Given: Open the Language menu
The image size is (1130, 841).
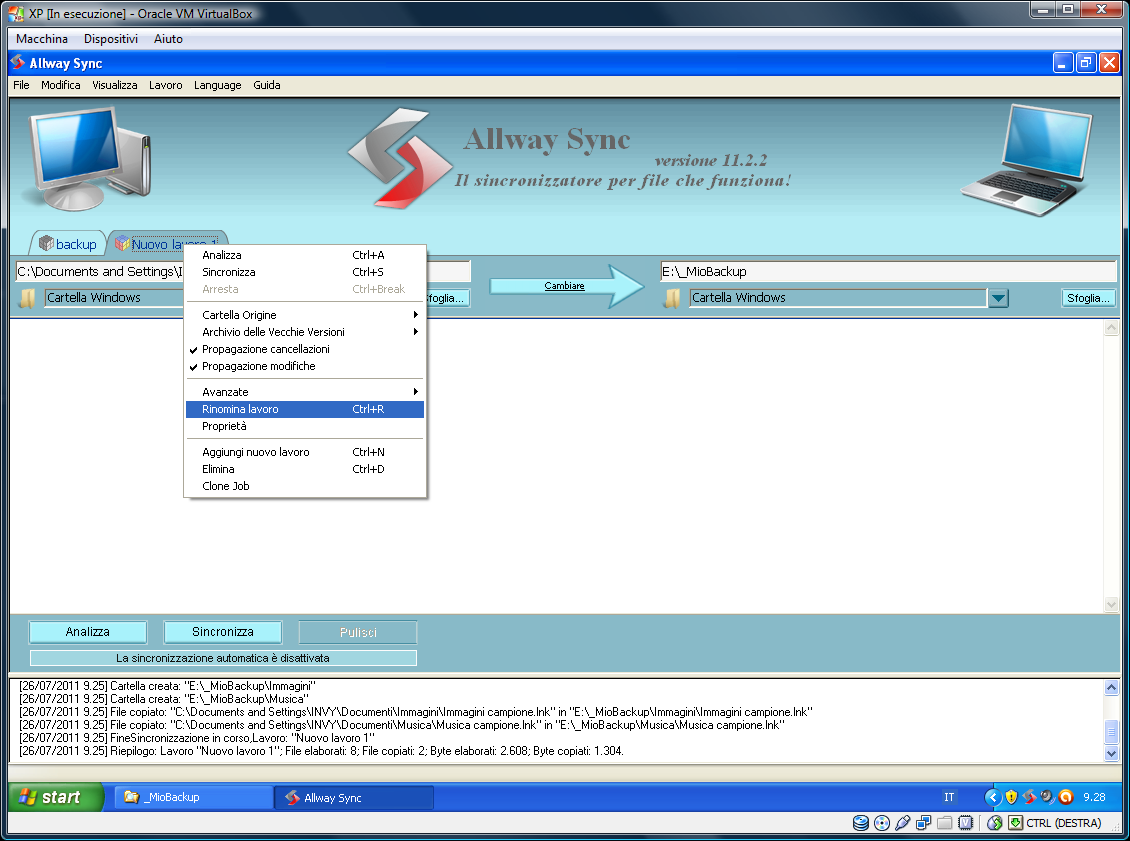Looking at the screenshot, I should [218, 85].
